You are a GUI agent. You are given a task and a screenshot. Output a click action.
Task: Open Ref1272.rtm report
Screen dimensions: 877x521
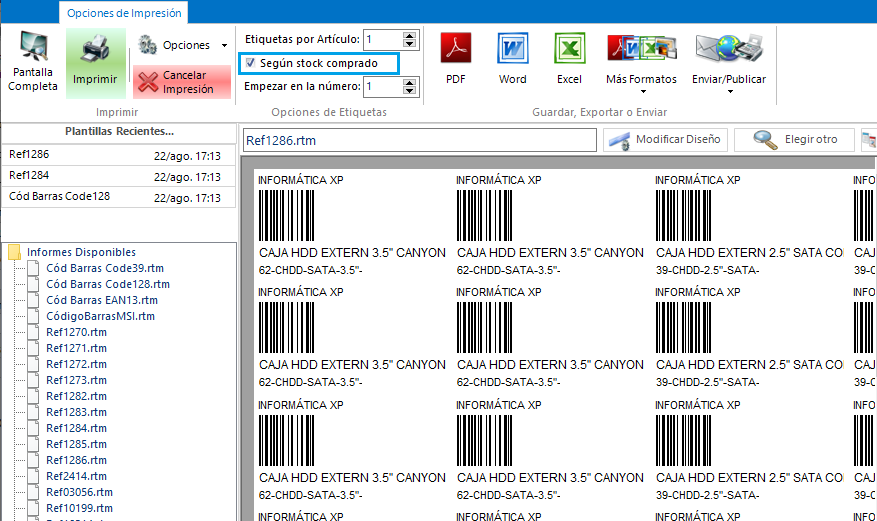click(77, 364)
